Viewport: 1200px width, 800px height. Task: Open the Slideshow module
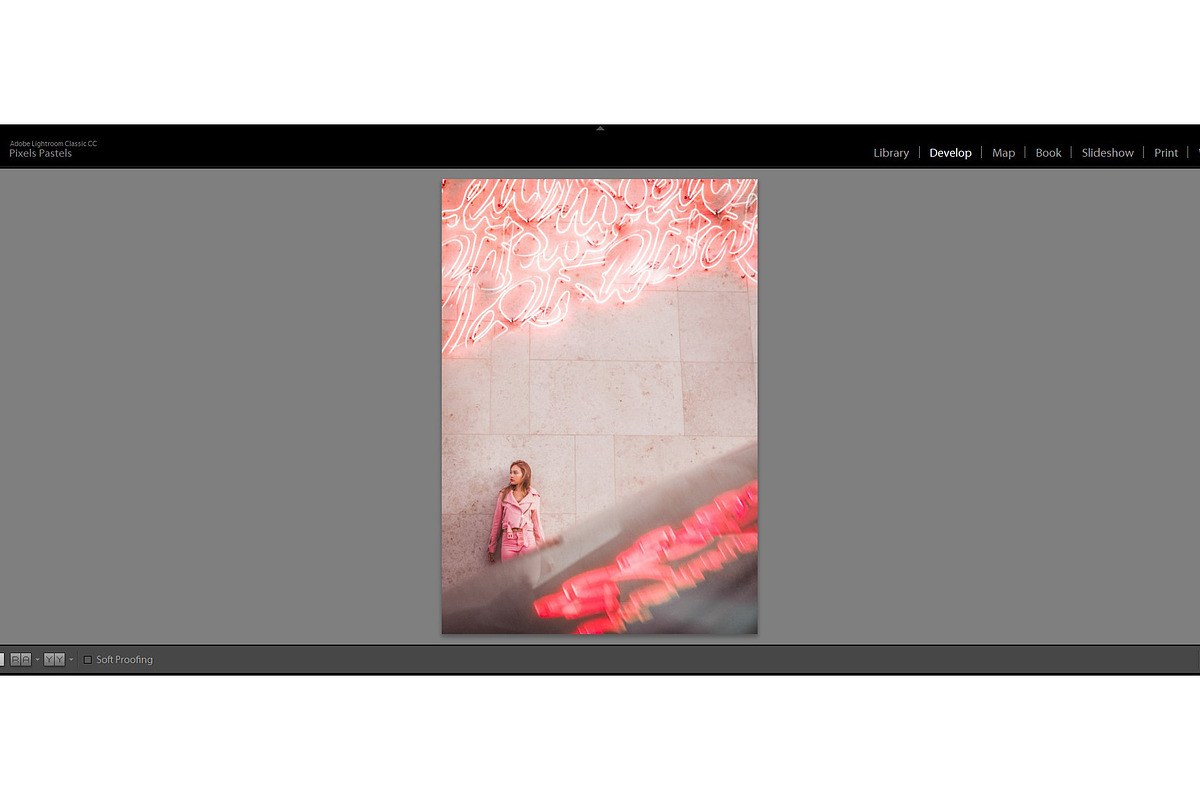(x=1107, y=153)
